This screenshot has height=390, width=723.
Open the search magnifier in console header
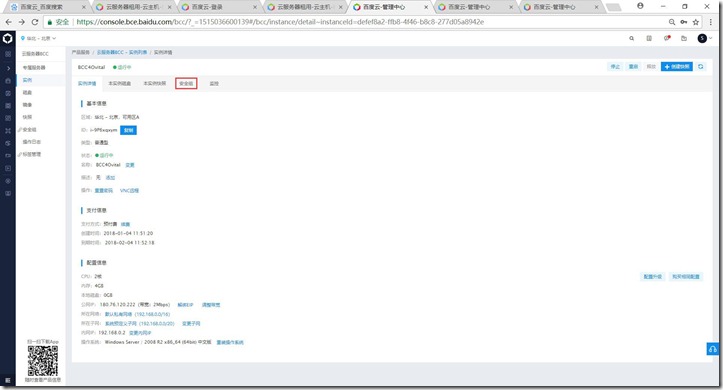(x=631, y=39)
